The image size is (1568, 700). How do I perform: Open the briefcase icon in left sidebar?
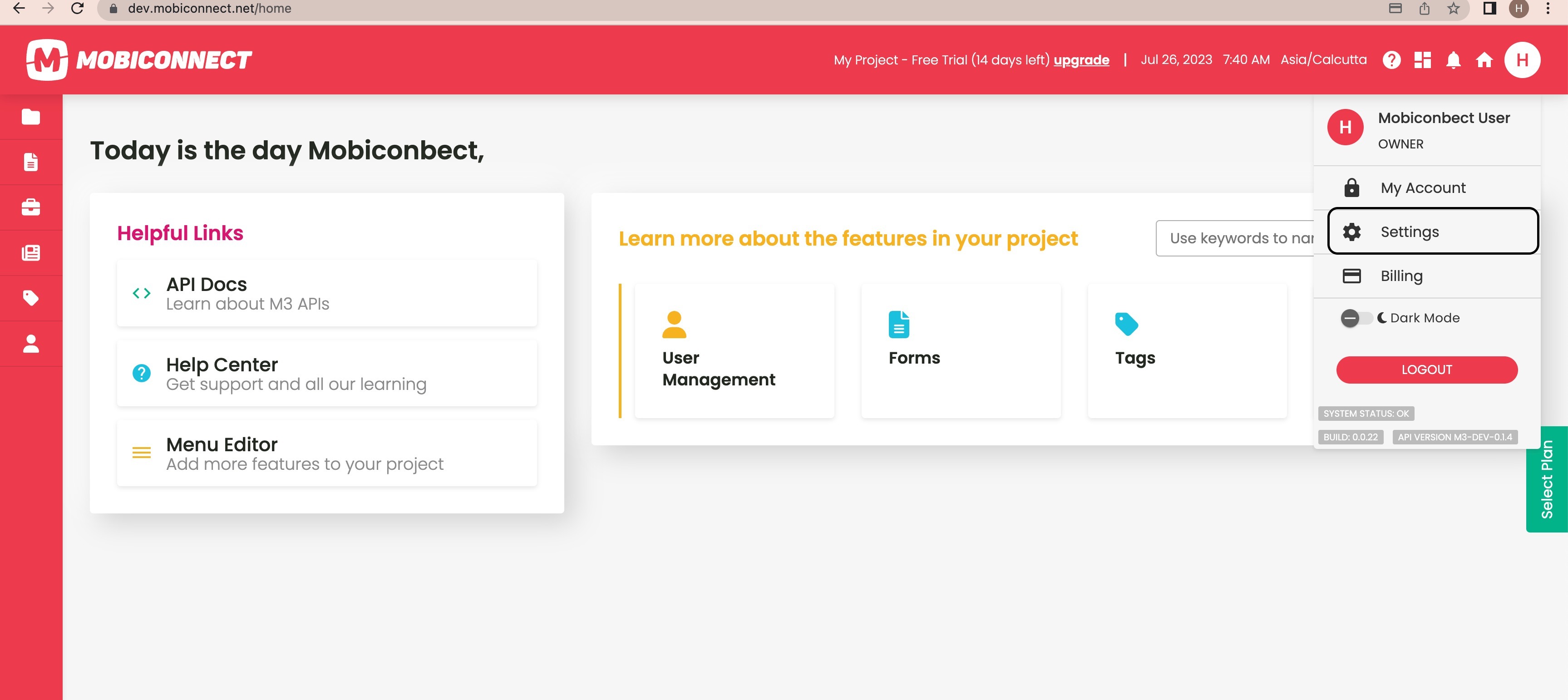pos(30,207)
